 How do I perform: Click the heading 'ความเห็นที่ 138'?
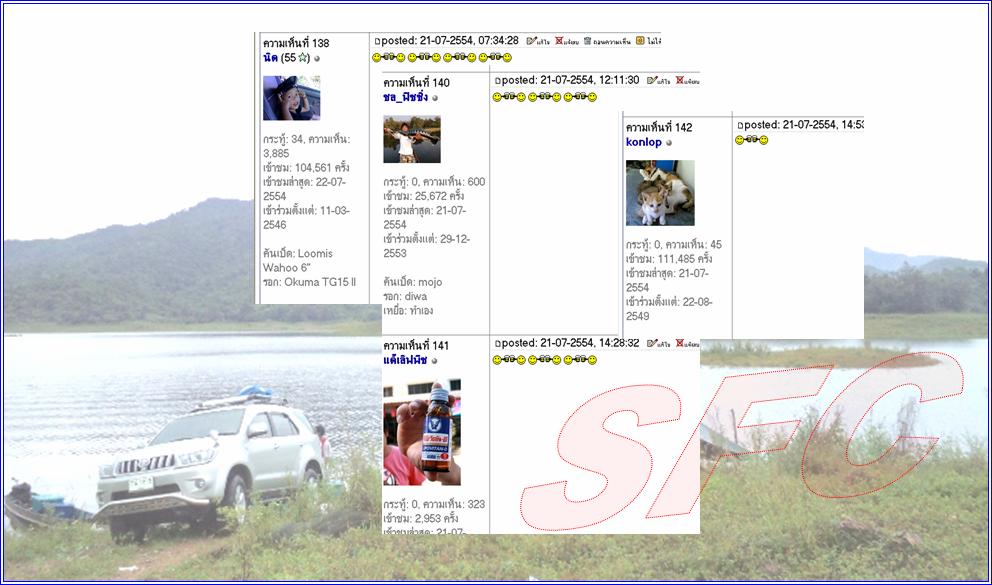coord(296,43)
